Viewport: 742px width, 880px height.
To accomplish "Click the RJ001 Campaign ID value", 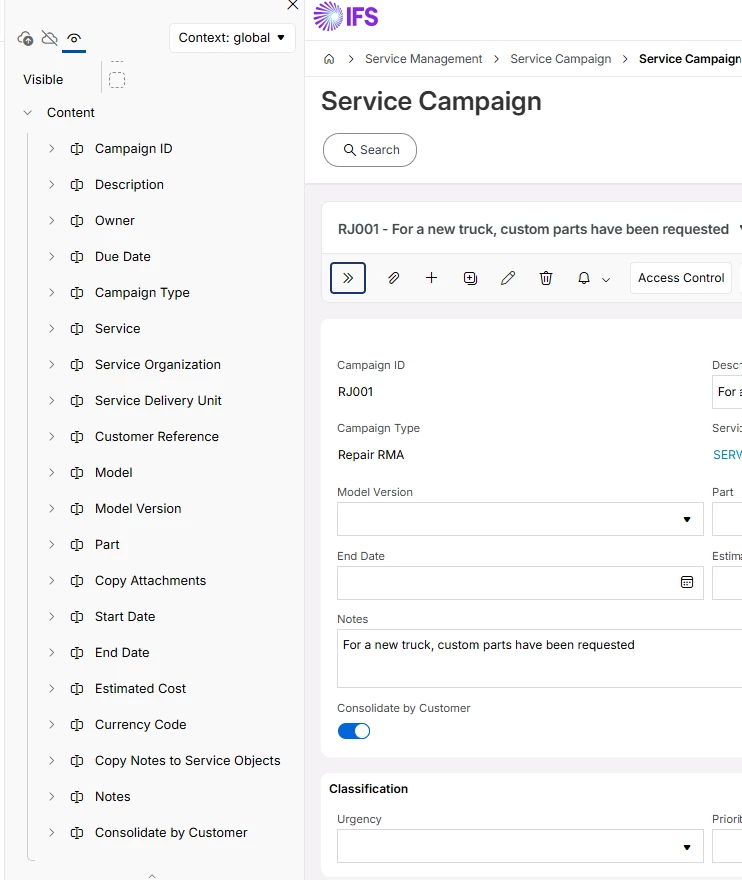I will coord(355,392).
